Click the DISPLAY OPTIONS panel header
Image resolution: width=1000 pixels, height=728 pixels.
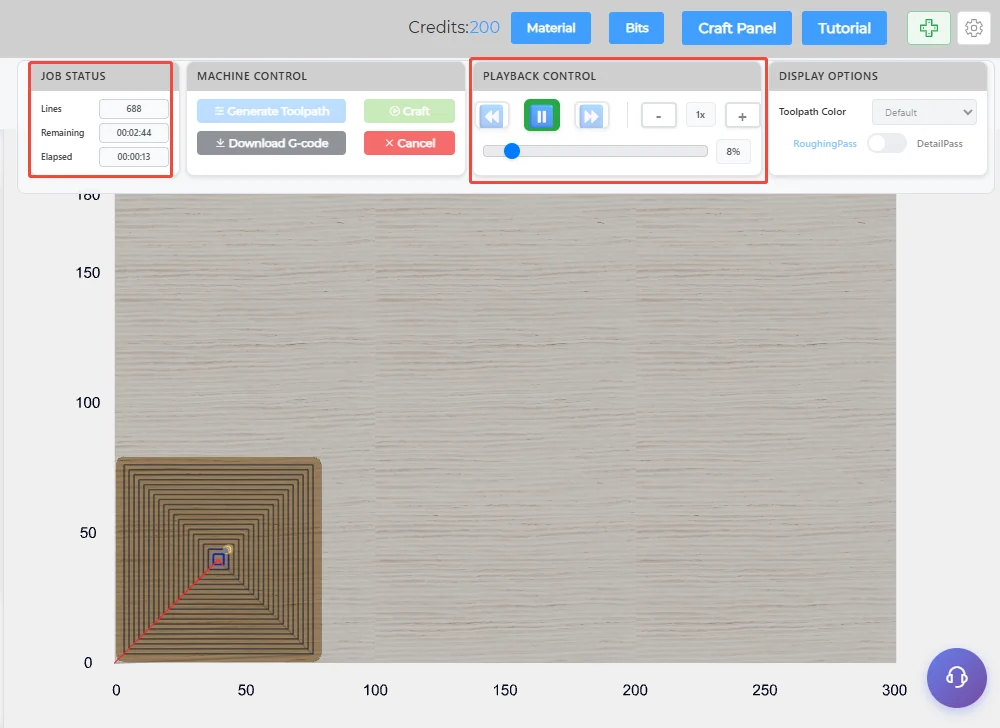click(x=878, y=76)
